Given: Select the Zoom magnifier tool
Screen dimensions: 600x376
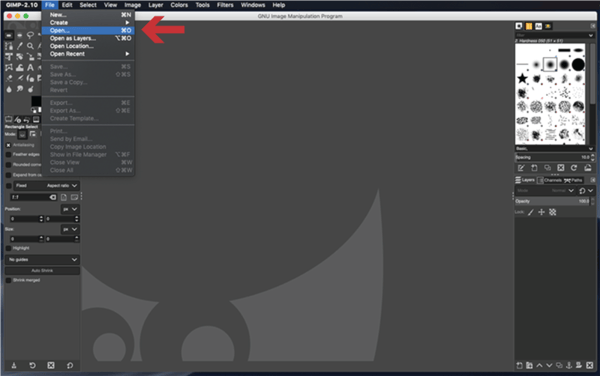Looking at the screenshot, I should (x=30, y=46).
